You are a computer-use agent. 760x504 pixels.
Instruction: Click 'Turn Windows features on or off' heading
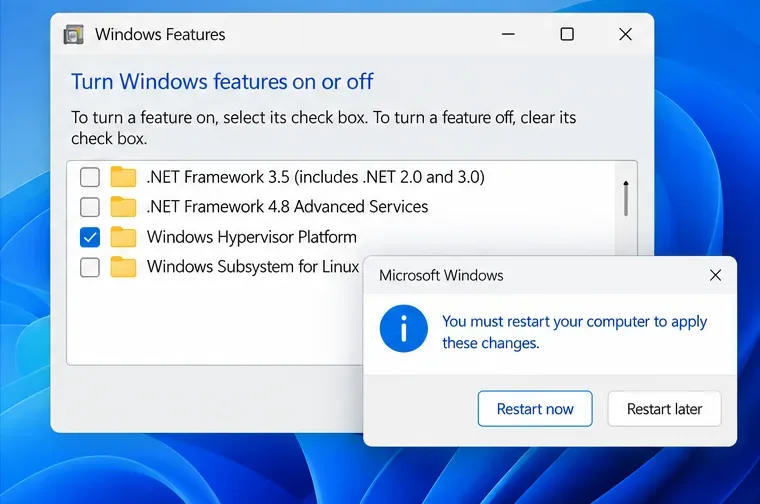(222, 81)
